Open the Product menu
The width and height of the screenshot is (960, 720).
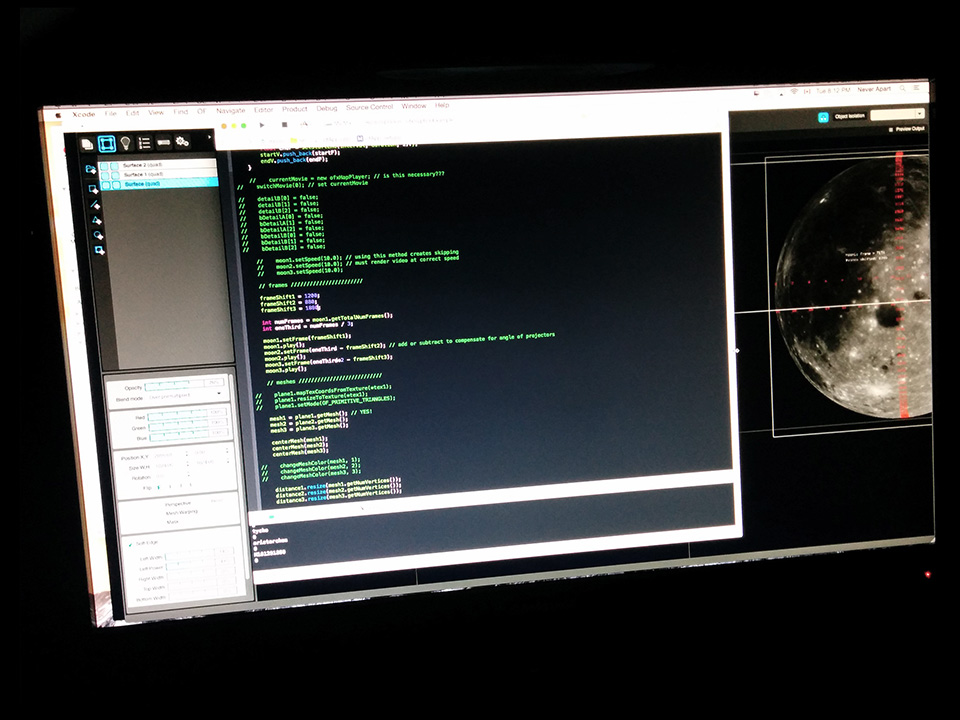295,108
